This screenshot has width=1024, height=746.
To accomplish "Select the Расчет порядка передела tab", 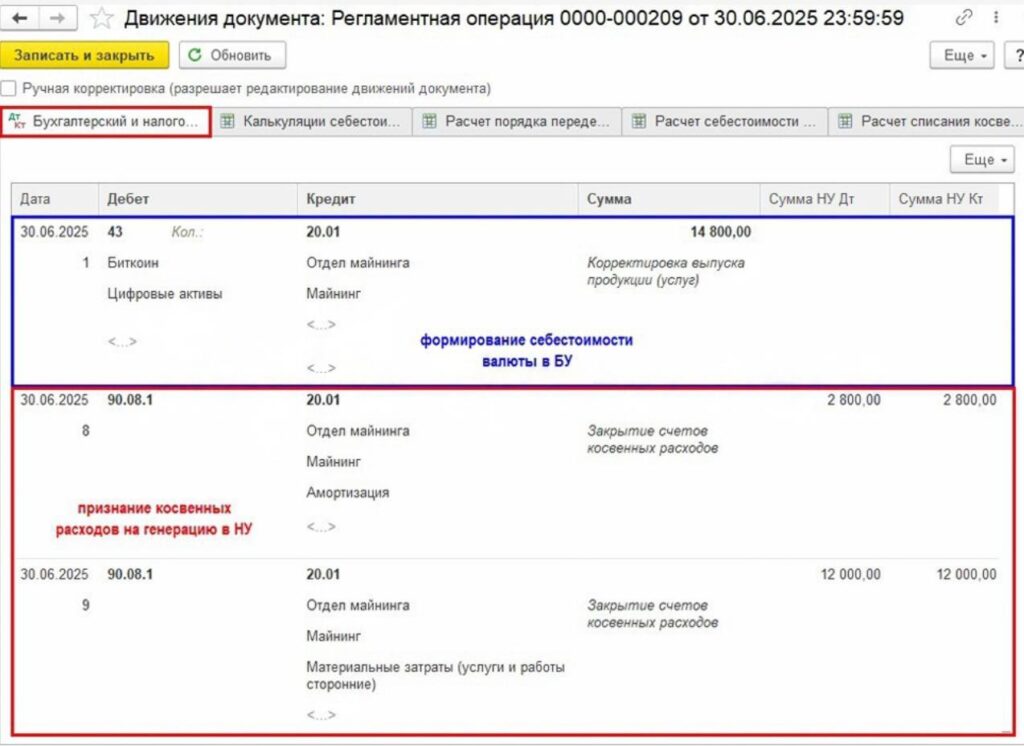I will coord(517,121).
